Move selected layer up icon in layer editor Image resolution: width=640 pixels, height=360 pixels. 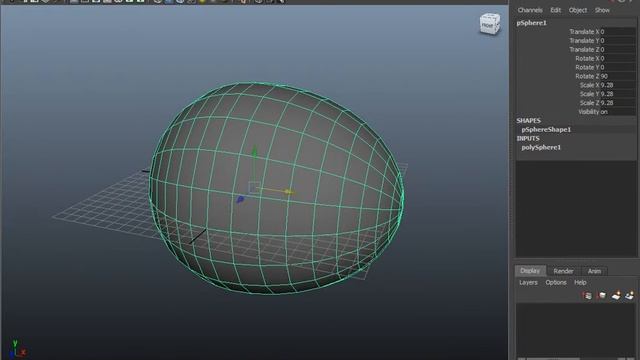point(587,296)
